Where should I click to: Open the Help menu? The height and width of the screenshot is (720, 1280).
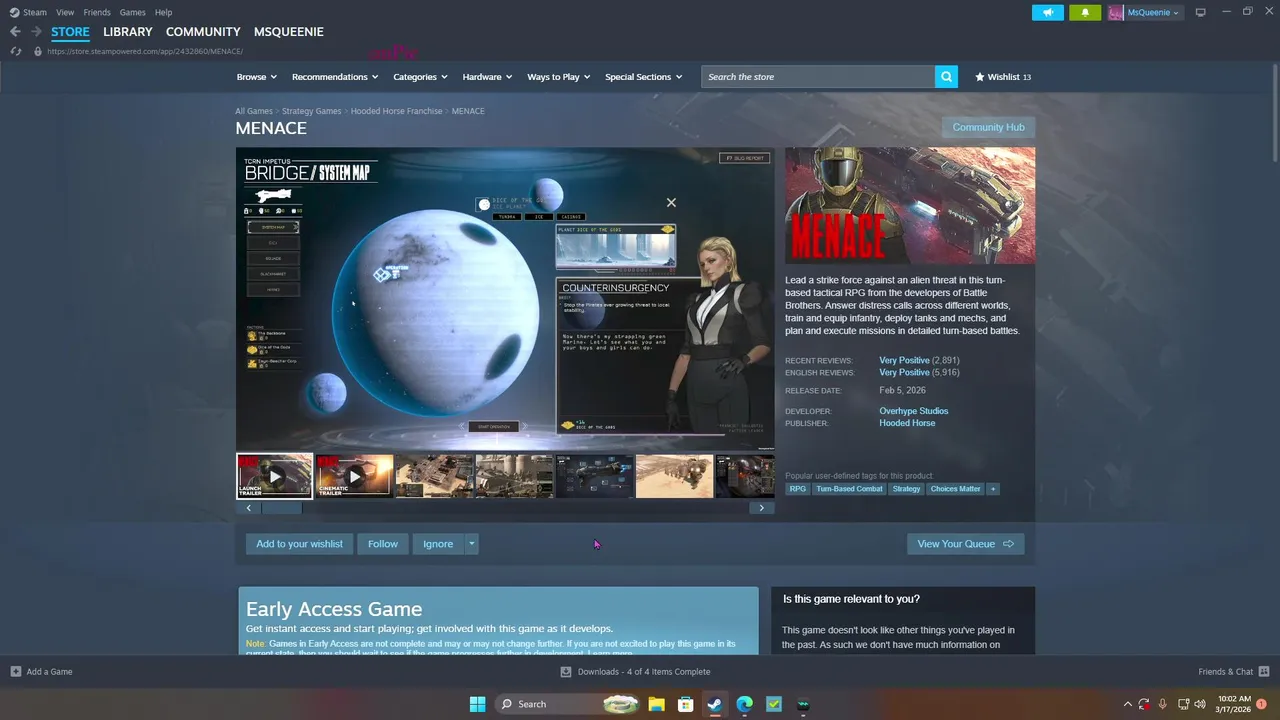tap(163, 12)
